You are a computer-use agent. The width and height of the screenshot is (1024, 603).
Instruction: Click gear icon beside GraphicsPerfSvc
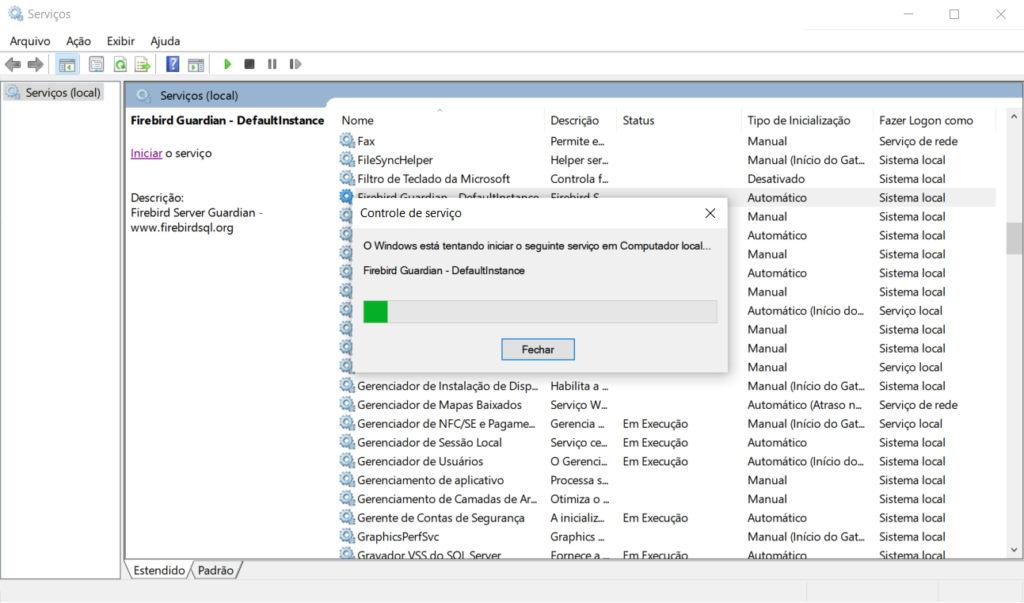pos(347,536)
